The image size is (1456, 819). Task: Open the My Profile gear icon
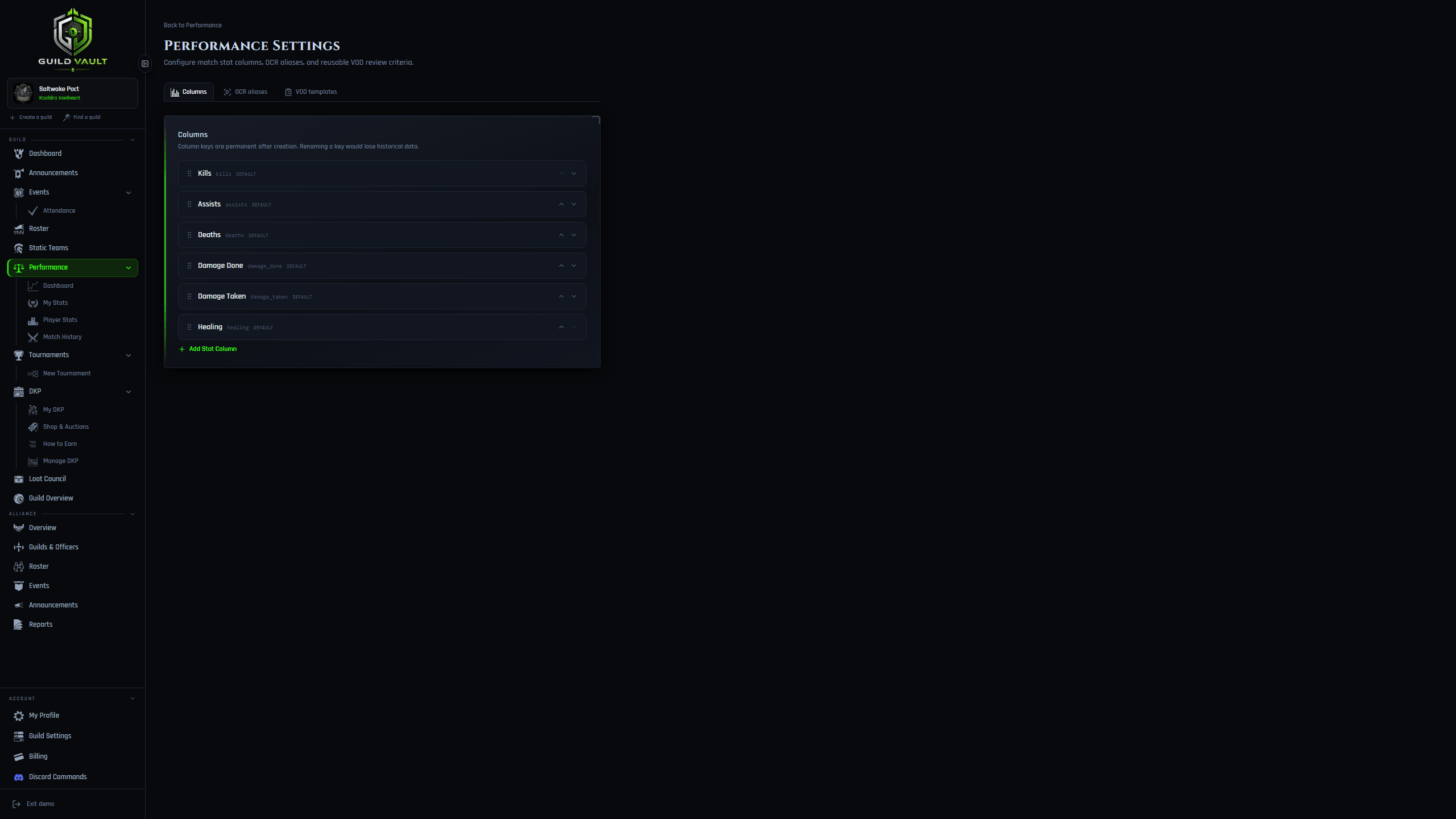(x=19, y=715)
